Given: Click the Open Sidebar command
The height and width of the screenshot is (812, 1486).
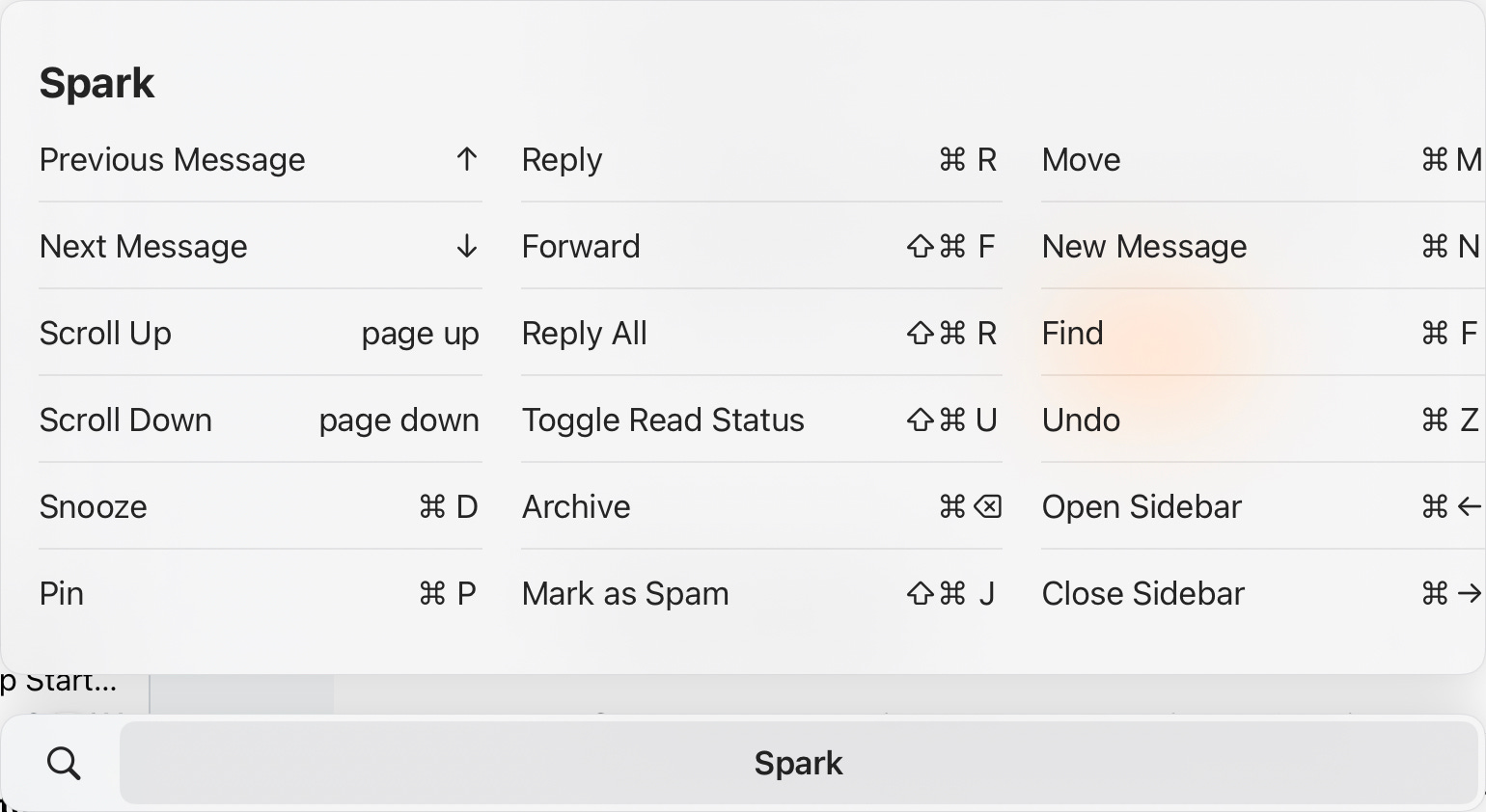Looking at the screenshot, I should (x=1263, y=506).
